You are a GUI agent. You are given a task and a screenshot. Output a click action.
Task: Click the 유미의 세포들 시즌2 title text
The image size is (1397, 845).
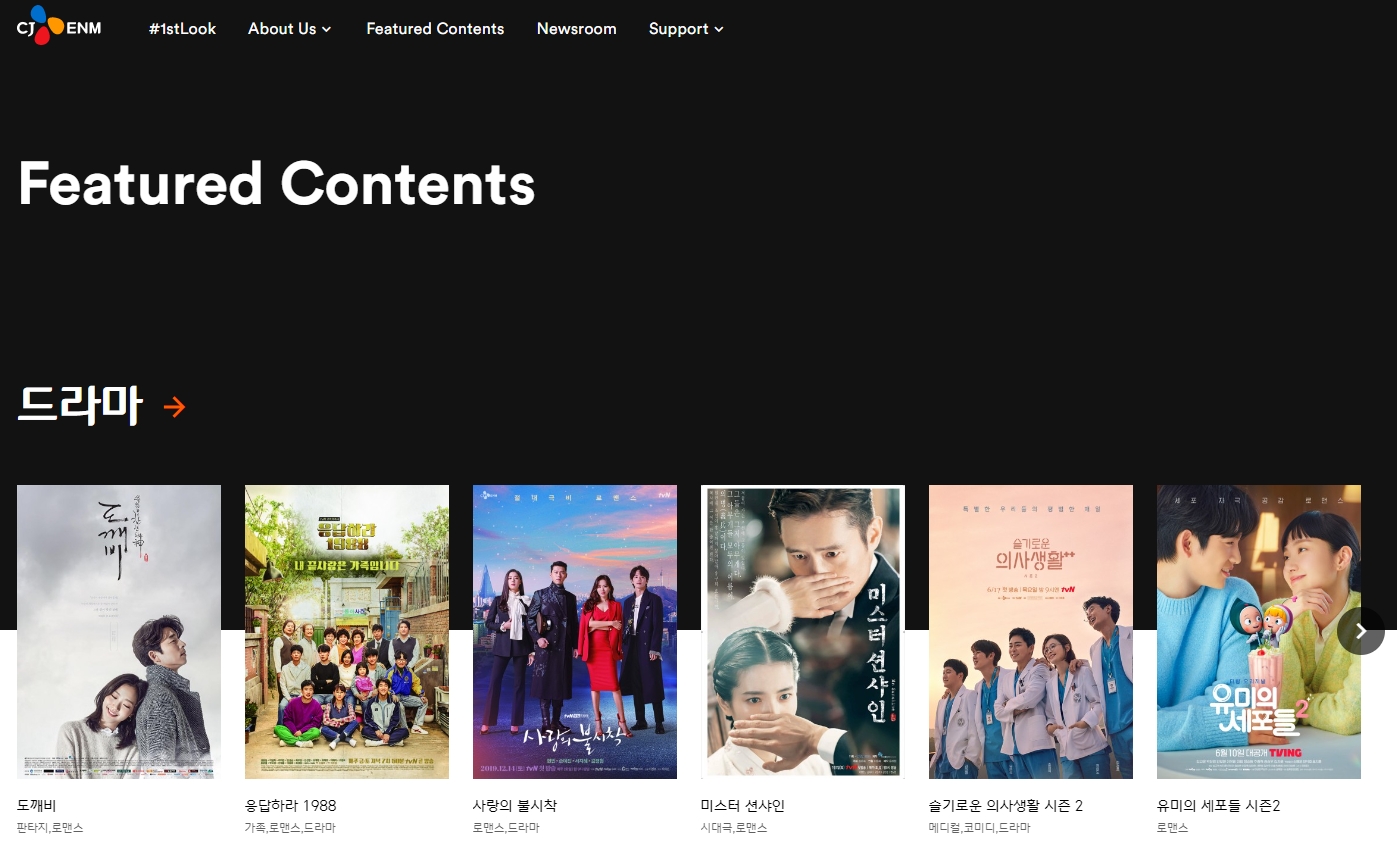(x=1219, y=806)
